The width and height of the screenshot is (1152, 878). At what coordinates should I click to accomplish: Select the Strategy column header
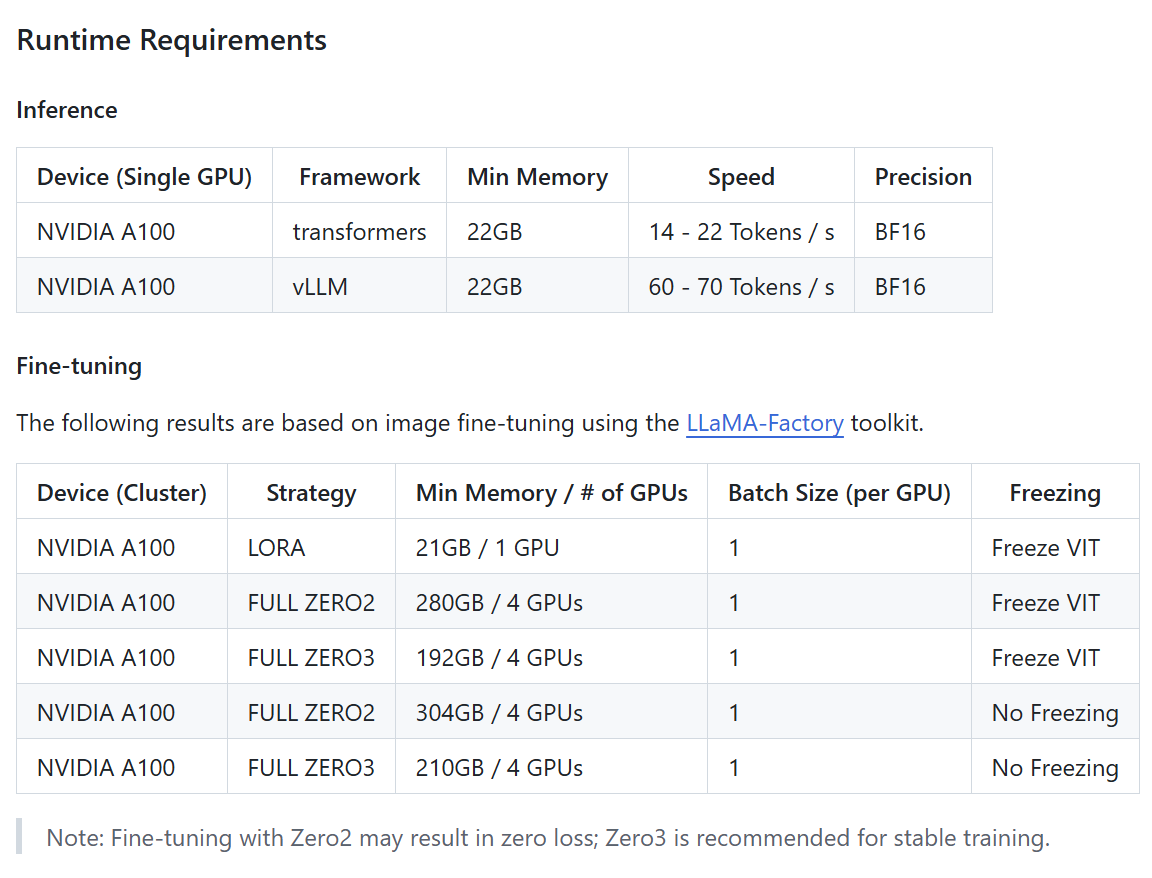click(x=311, y=492)
